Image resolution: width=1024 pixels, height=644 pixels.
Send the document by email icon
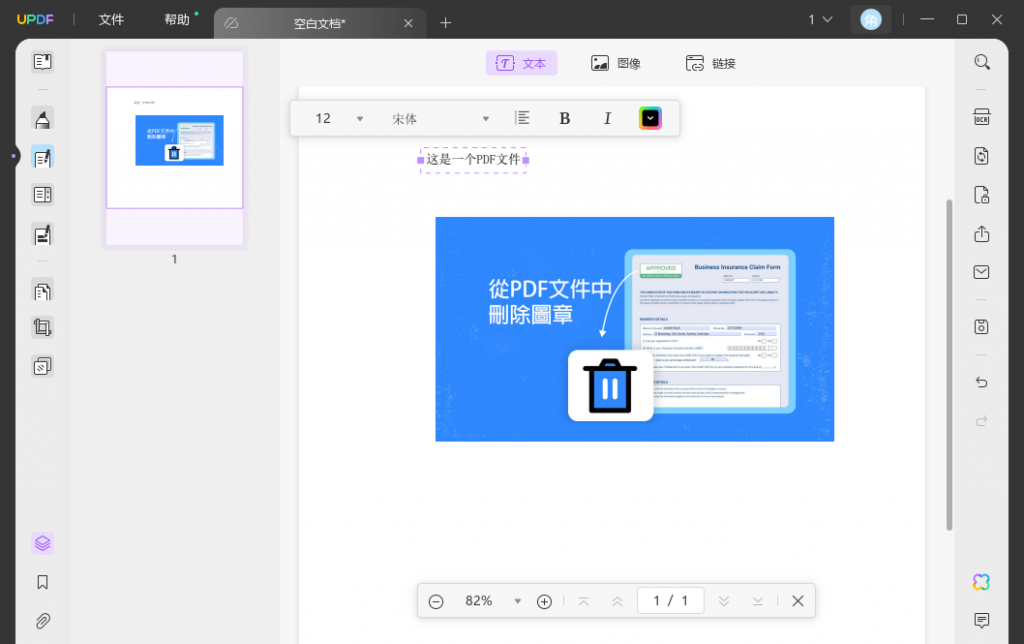(x=982, y=272)
